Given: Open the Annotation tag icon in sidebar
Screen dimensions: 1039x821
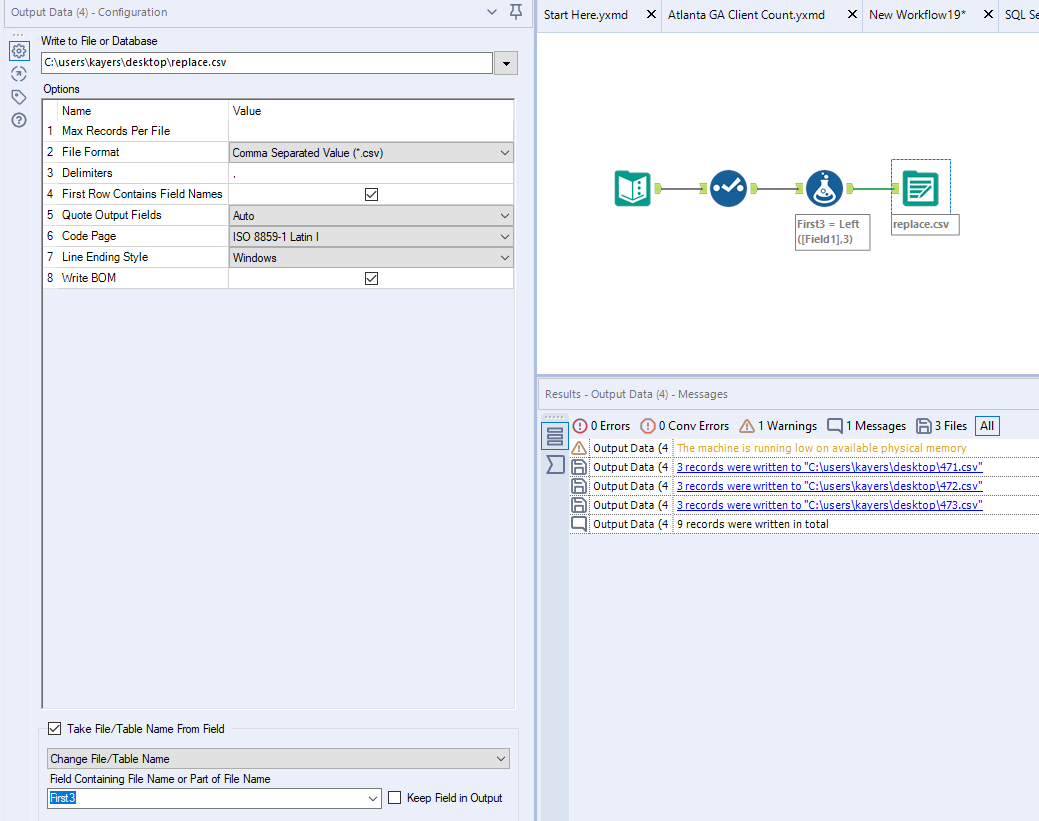Looking at the screenshot, I should pyautogui.click(x=18, y=96).
